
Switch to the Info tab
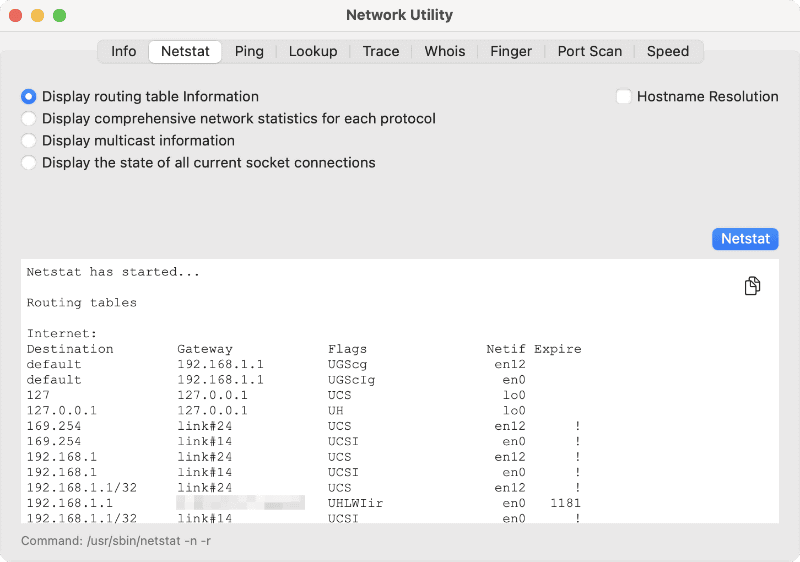tap(124, 52)
